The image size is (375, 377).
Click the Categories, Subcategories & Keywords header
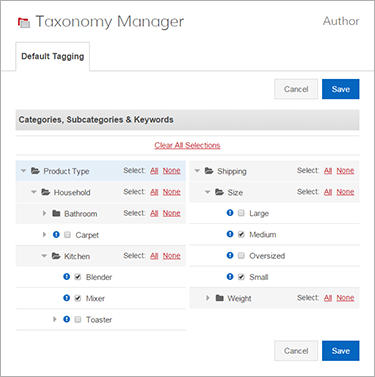[187, 120]
